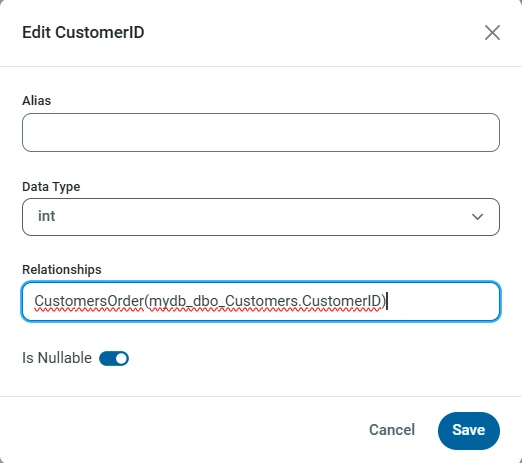Screen dimensions: 522x463
Task: Click the Data Type label
Action: [x=51, y=187]
